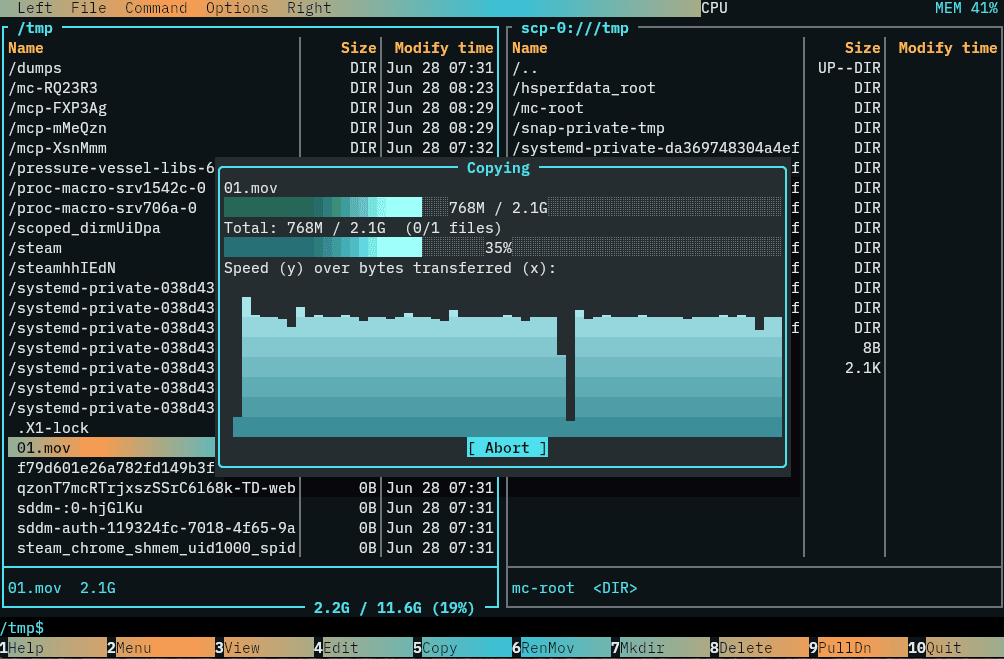Sort right panel by Size column
Screen dimensions: 1004x659
(862, 48)
